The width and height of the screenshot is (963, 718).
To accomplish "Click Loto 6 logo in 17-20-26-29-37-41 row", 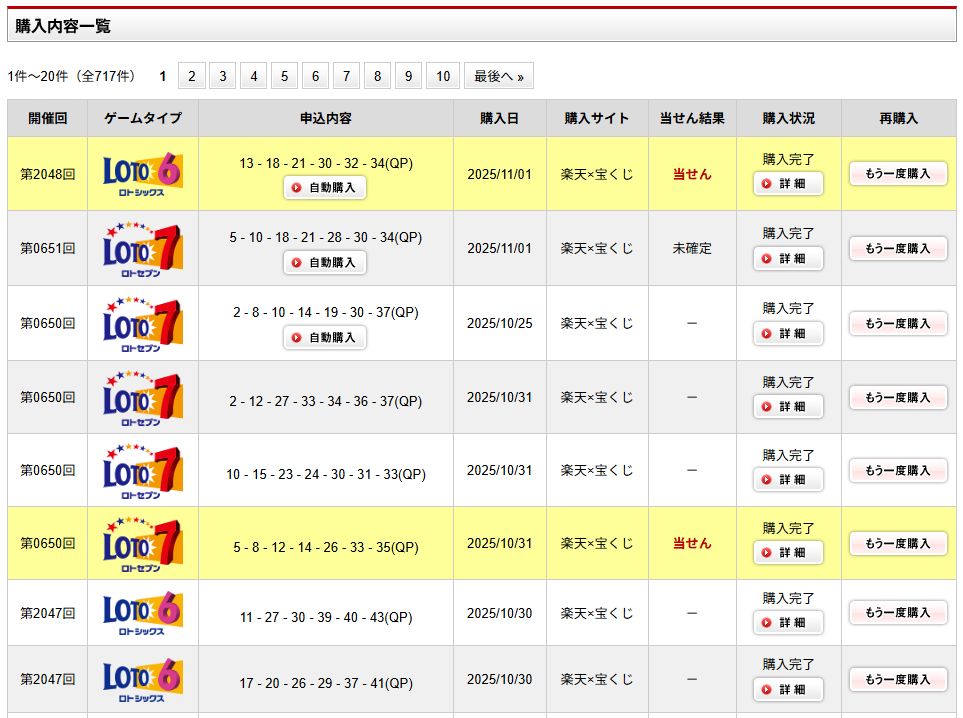I will click(x=143, y=680).
